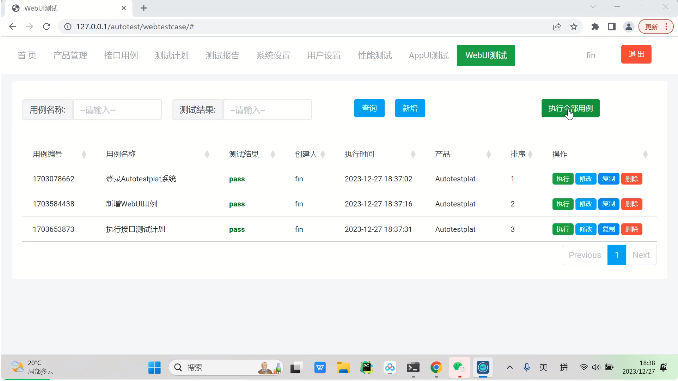Open the 用户设置 navigation item
This screenshot has height=381, width=678.
tap(324, 55)
